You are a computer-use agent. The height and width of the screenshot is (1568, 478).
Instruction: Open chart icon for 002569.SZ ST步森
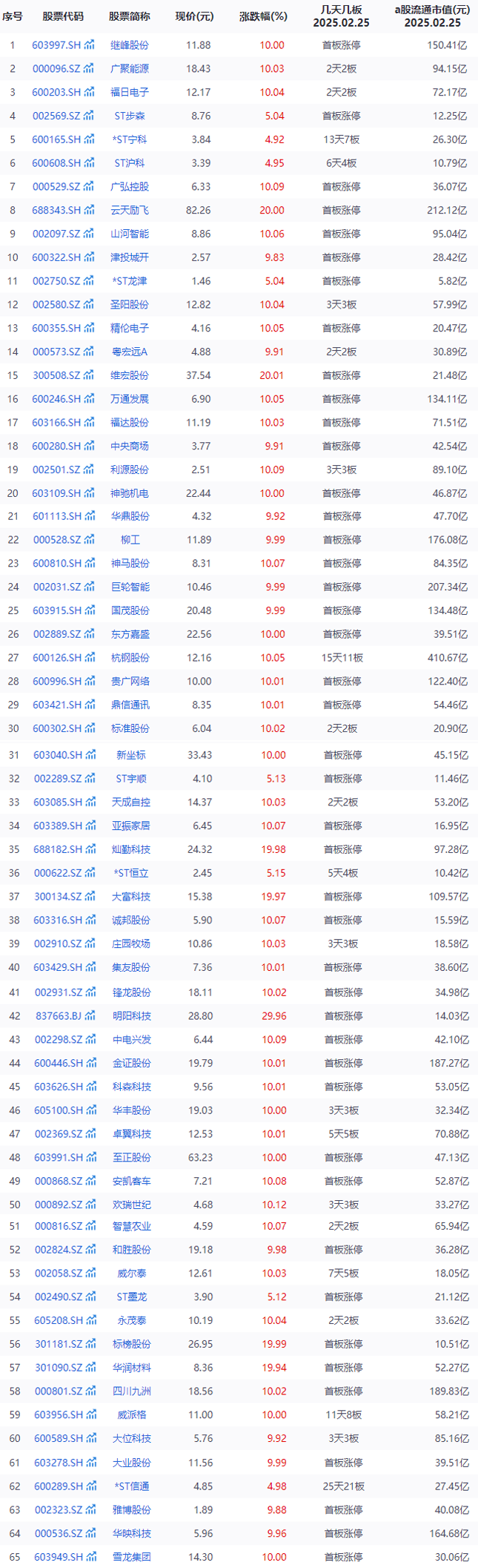coord(89,116)
